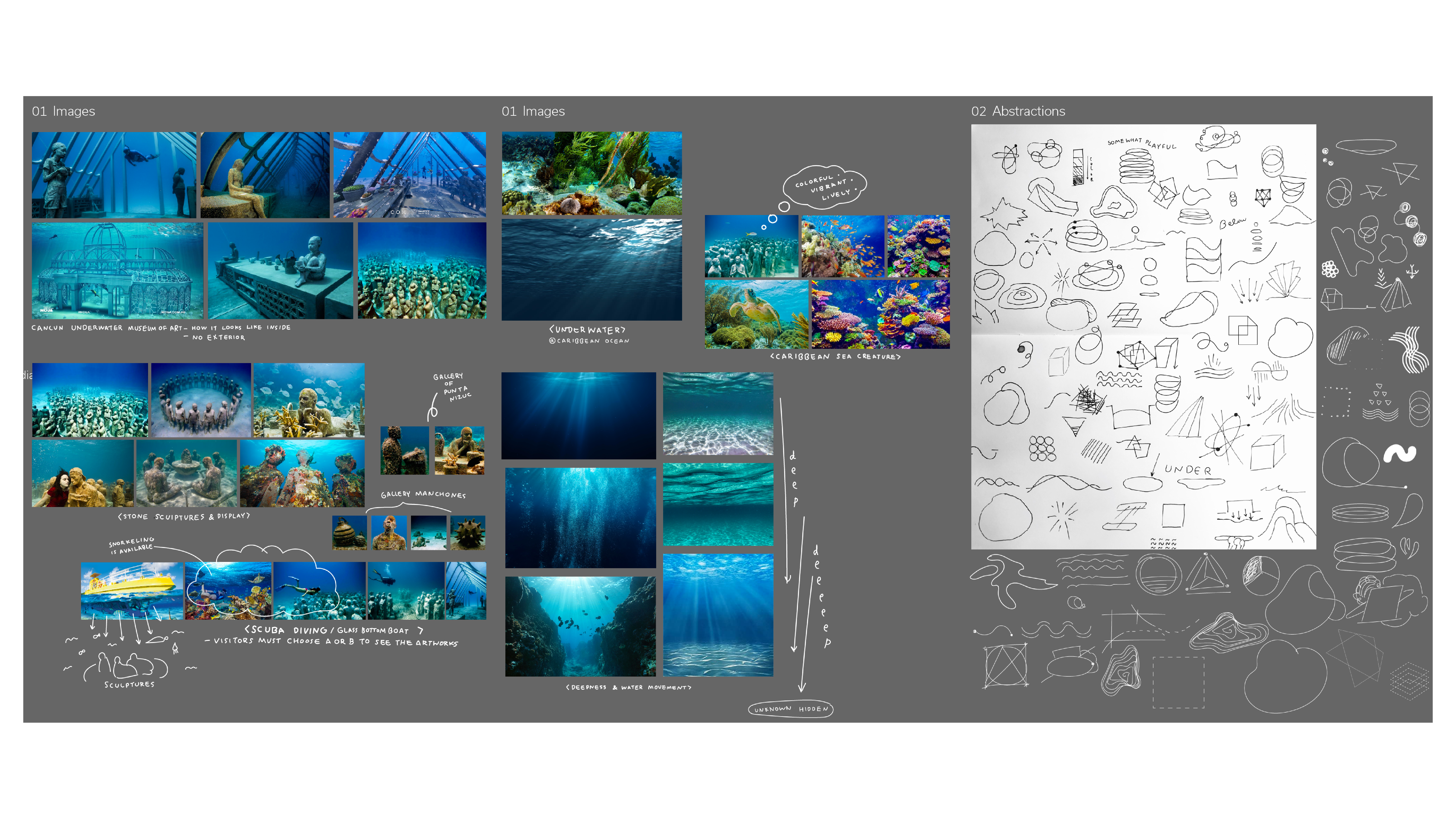The height and width of the screenshot is (819, 1456).
Task: Click the 'Caribbean Sea Creature' caption
Action: (x=835, y=357)
